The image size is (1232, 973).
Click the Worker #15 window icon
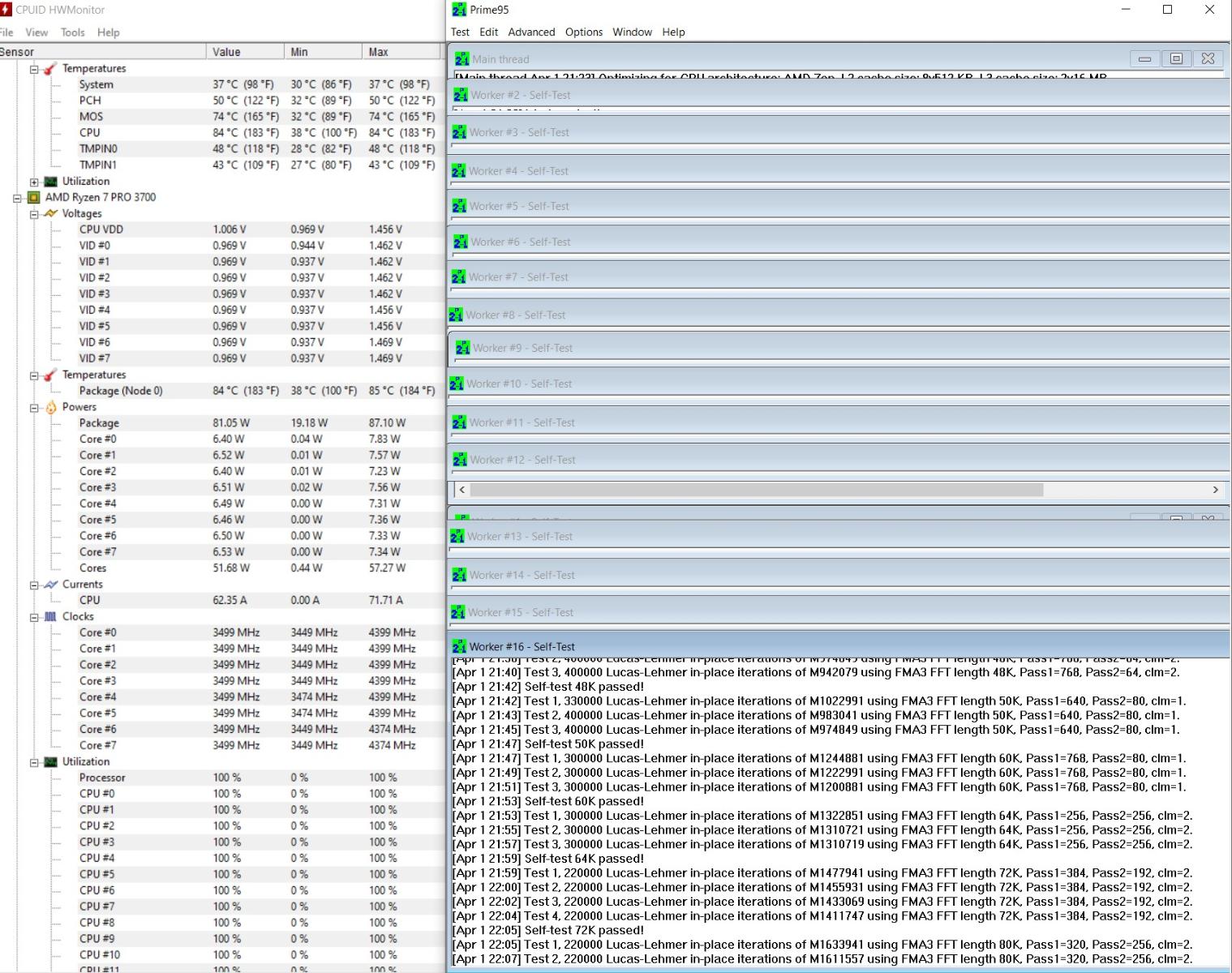(x=458, y=612)
